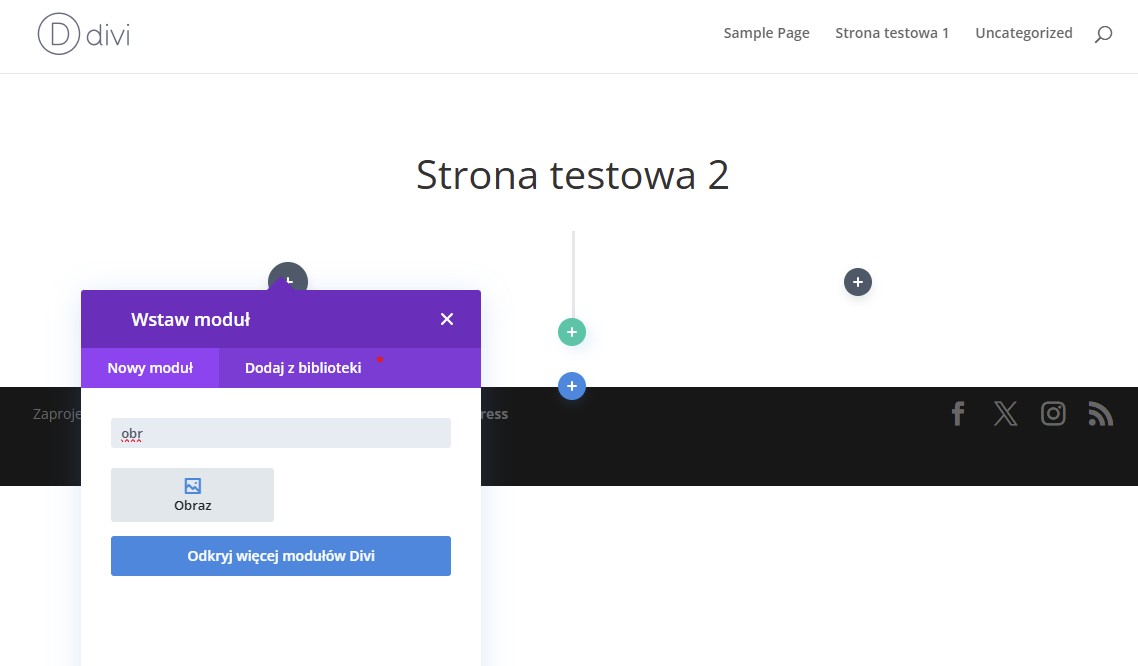Open Strona testowa 1 menu link
Image resolution: width=1138 pixels, height=666 pixels.
(892, 33)
